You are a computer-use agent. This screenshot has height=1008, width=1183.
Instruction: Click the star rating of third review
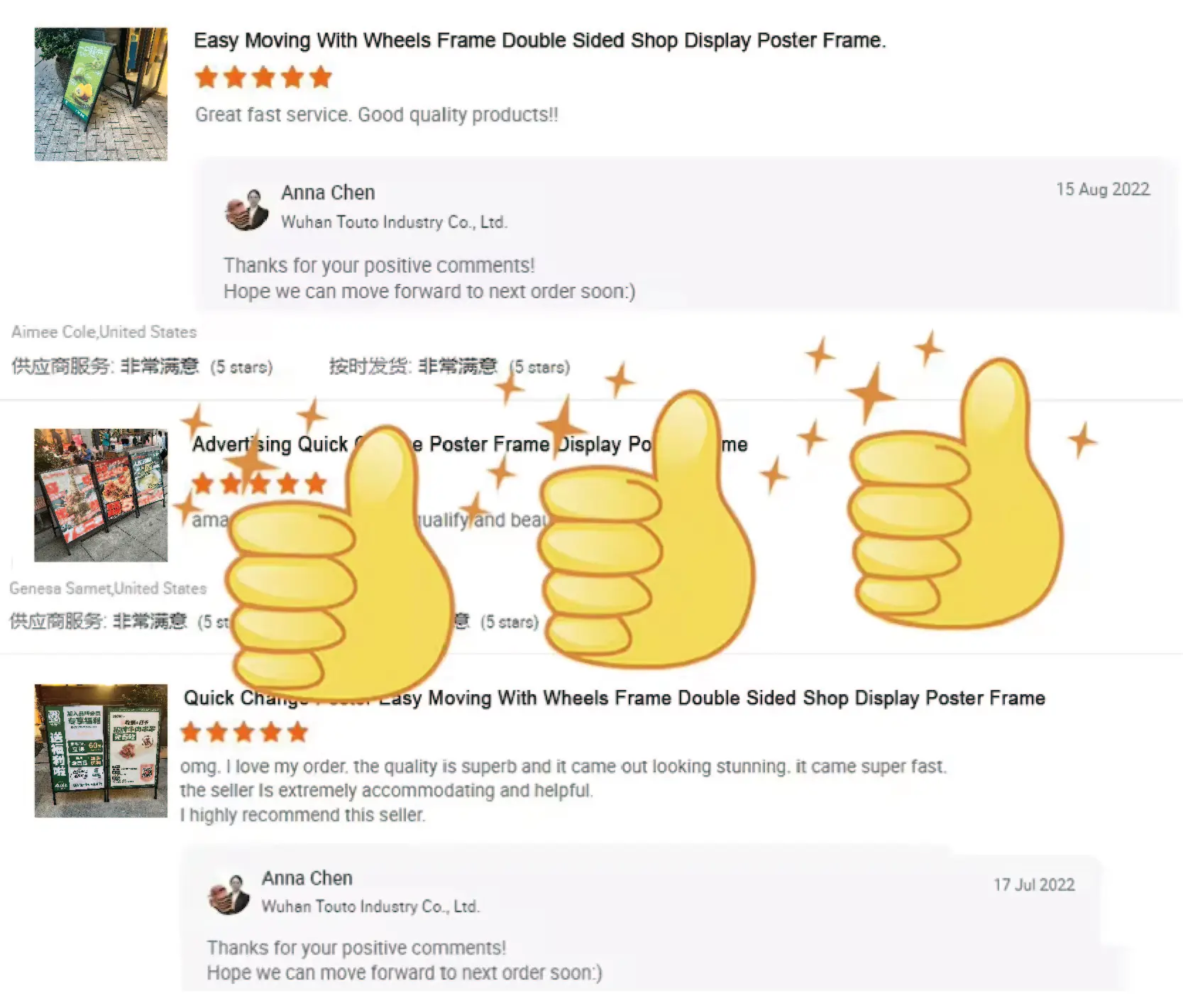tap(244, 732)
